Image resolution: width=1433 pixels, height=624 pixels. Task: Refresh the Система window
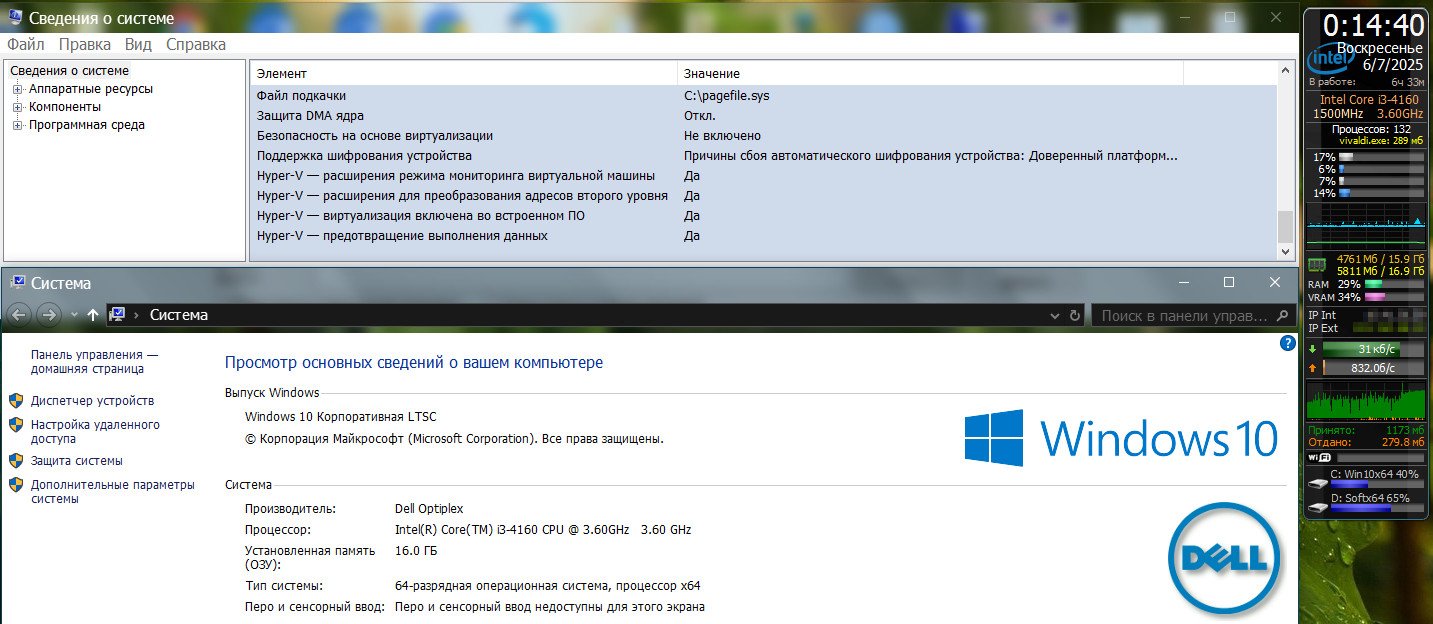click(1075, 316)
